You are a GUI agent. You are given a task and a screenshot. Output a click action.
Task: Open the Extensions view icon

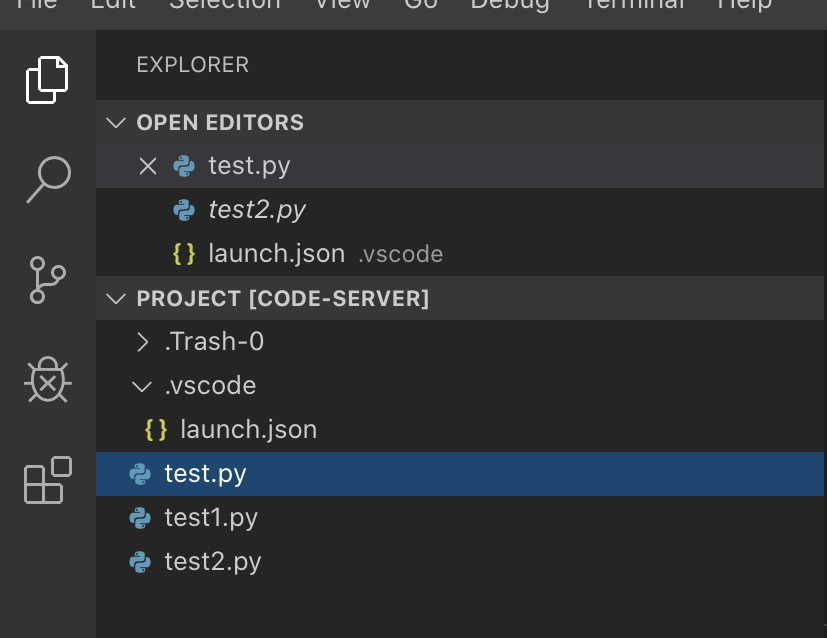[x=47, y=480]
